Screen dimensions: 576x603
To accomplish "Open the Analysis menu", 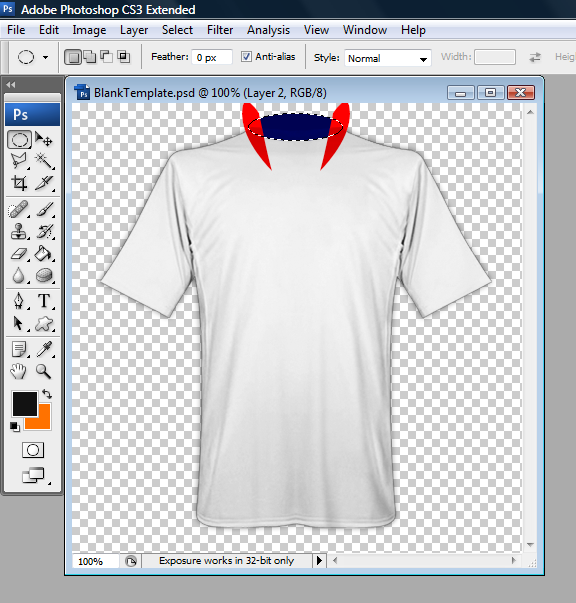I will coord(268,30).
